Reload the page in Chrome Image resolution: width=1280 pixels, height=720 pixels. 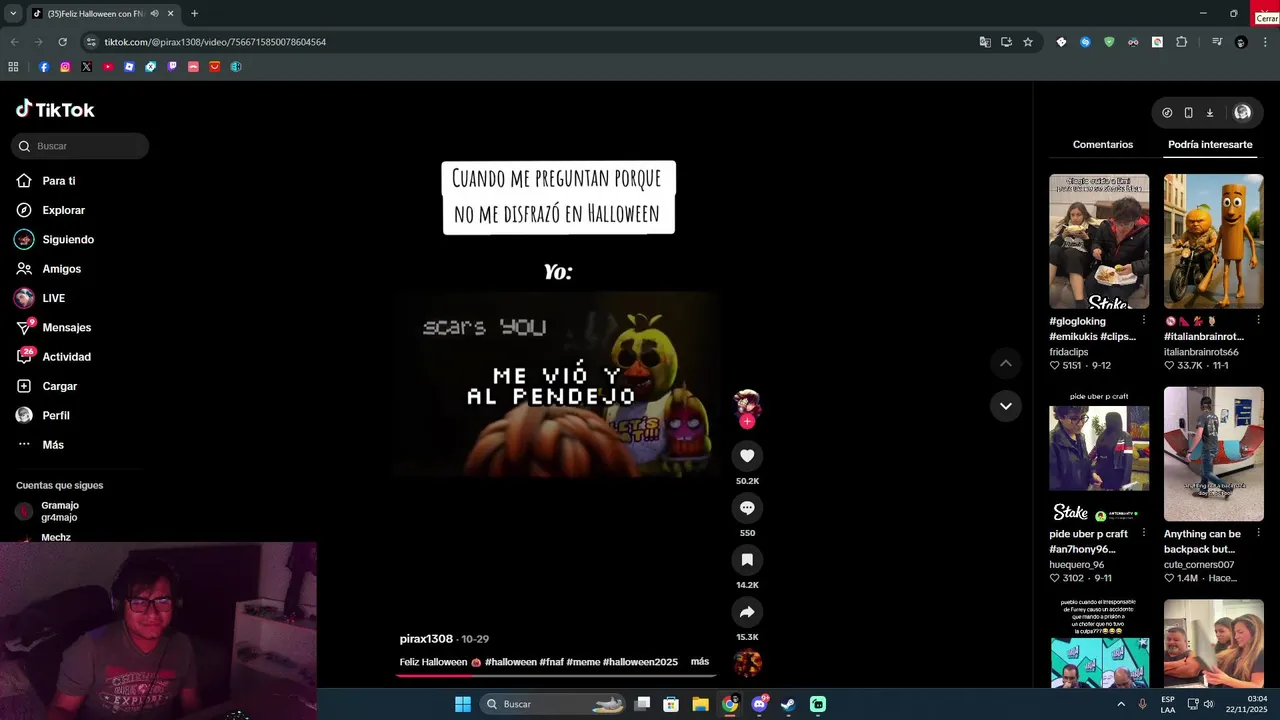pos(62,42)
